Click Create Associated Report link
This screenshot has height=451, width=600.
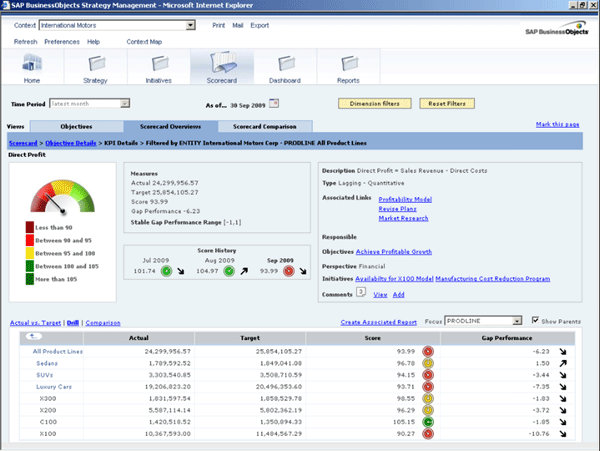378,322
